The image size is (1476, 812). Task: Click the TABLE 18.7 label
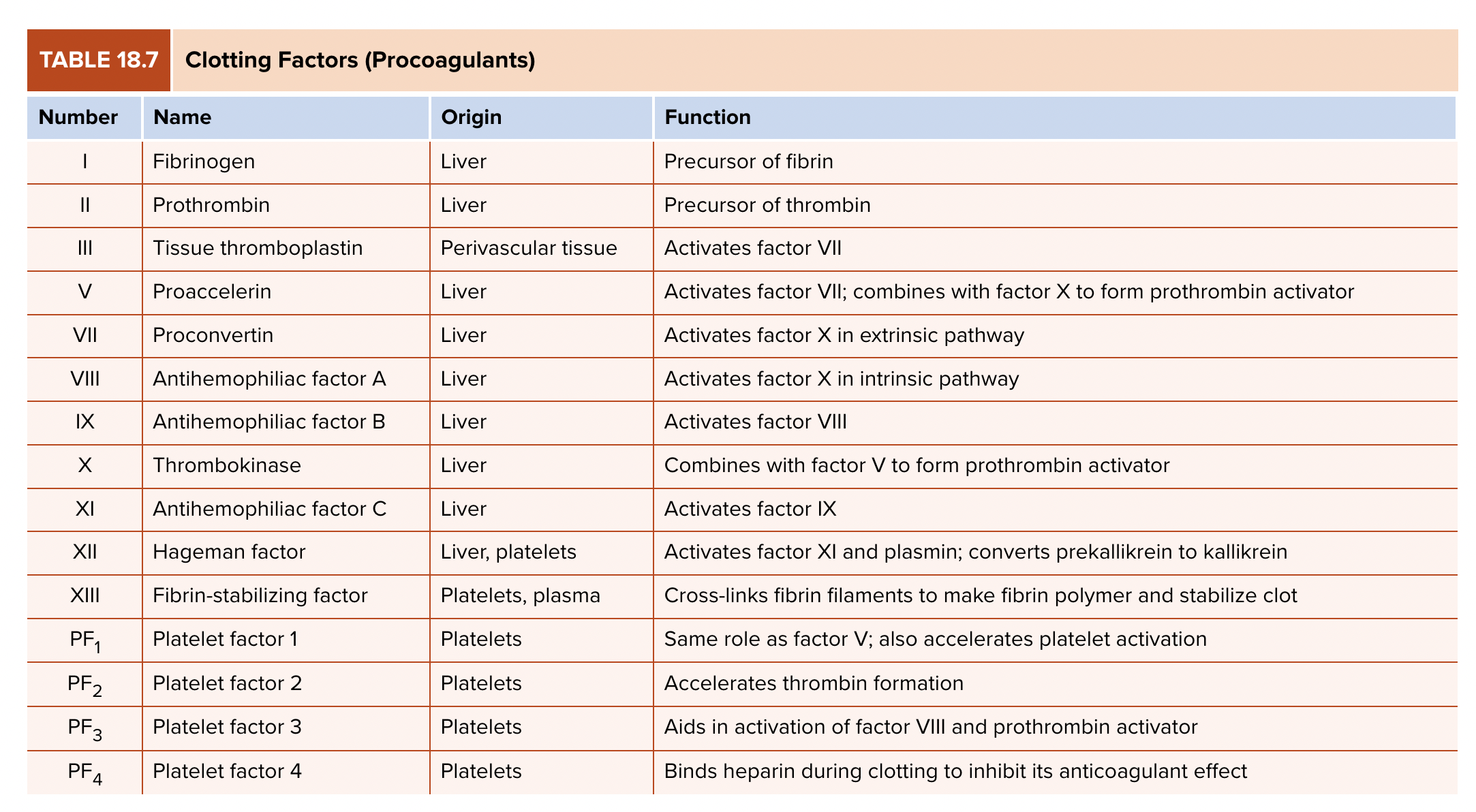point(99,60)
